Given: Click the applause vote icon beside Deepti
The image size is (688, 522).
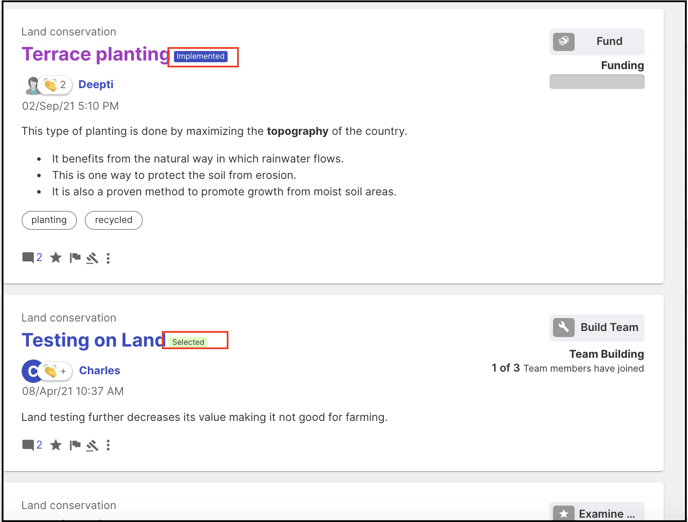Looking at the screenshot, I should [54, 85].
